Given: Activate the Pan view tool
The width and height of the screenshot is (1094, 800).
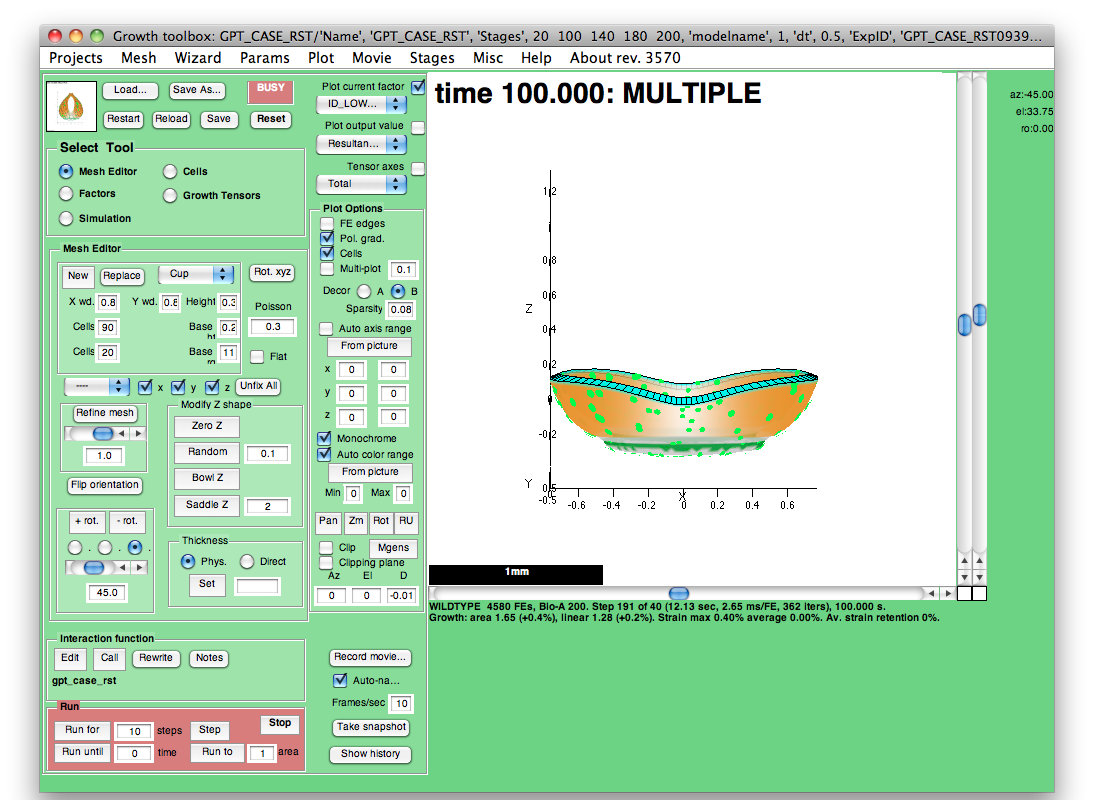Looking at the screenshot, I should (x=328, y=522).
